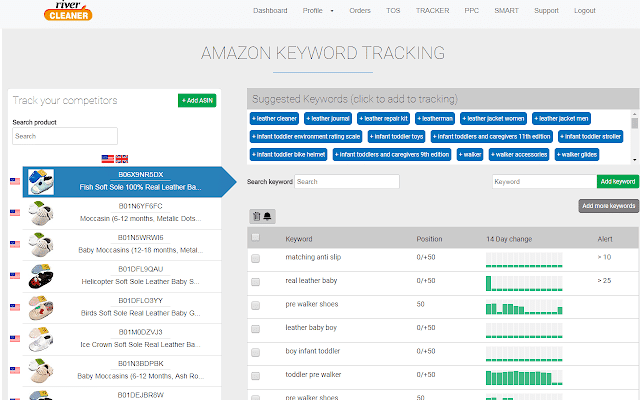Add suggested keyword 'leather journal'
The width and height of the screenshot is (640, 400).
click(x=328, y=119)
